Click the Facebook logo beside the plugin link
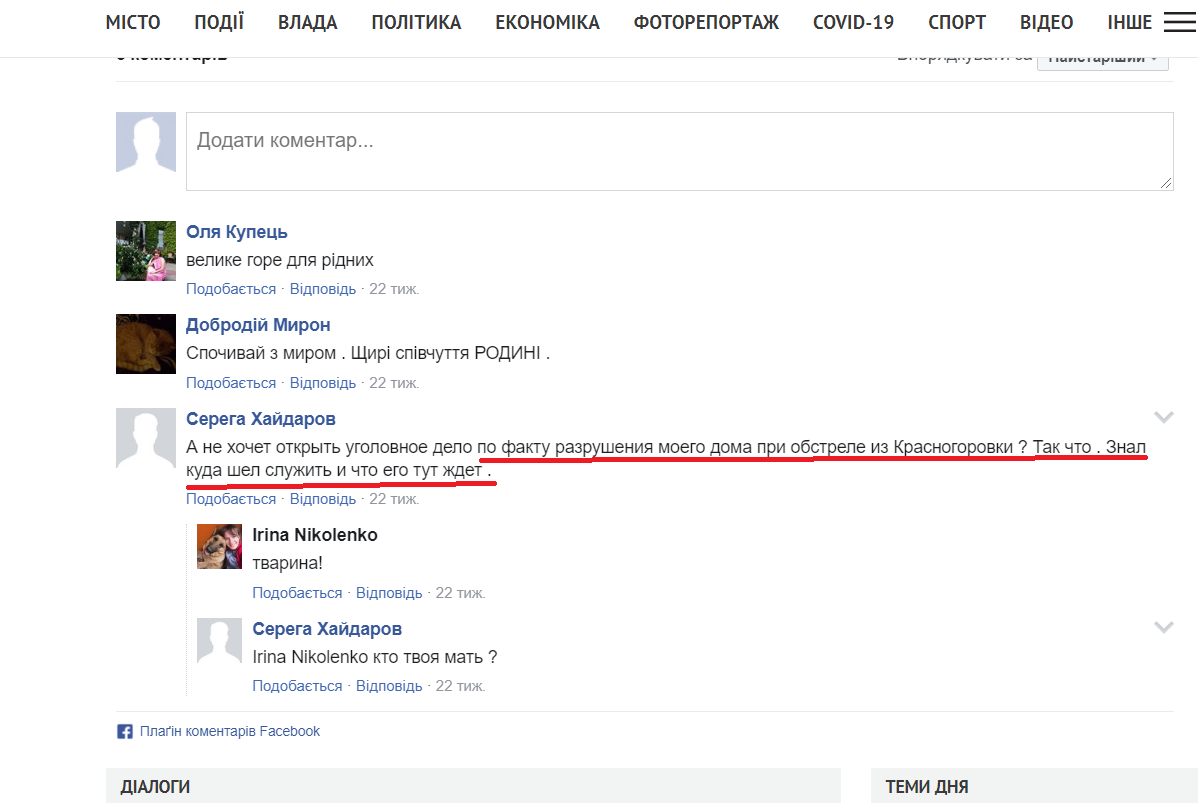The image size is (1198, 803). pos(125,731)
